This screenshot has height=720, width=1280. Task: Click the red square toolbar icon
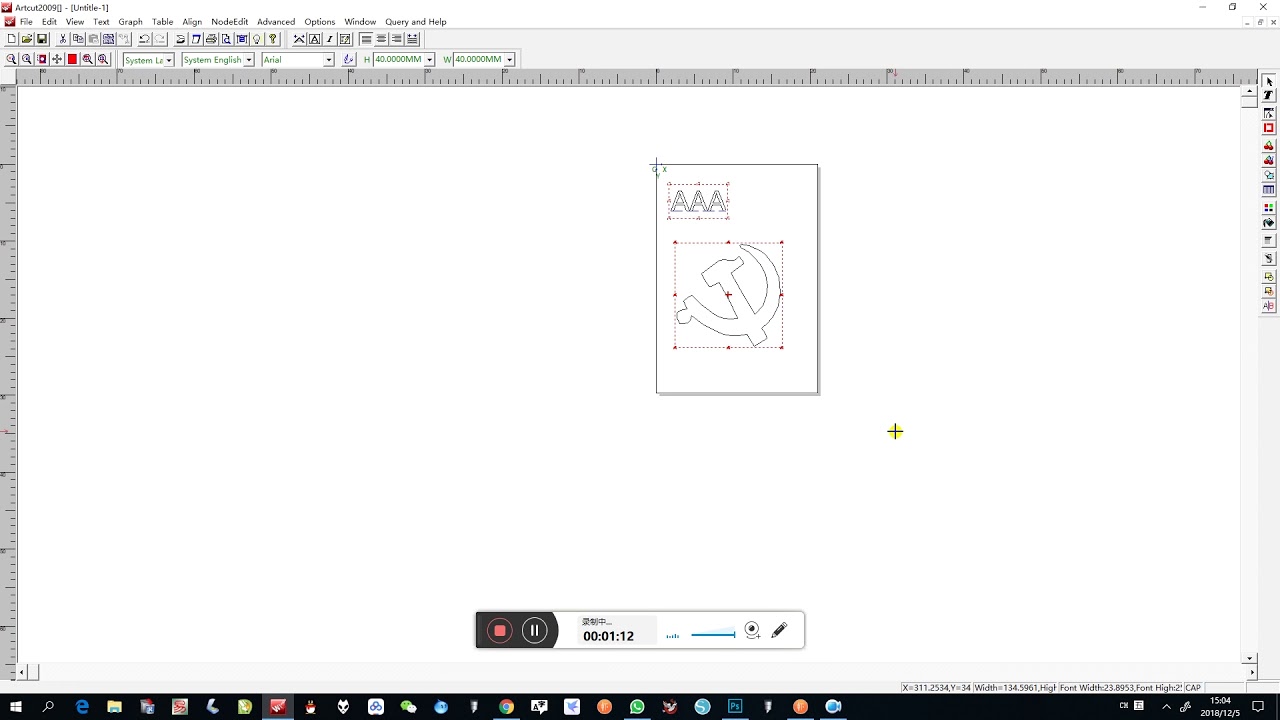coord(72,59)
